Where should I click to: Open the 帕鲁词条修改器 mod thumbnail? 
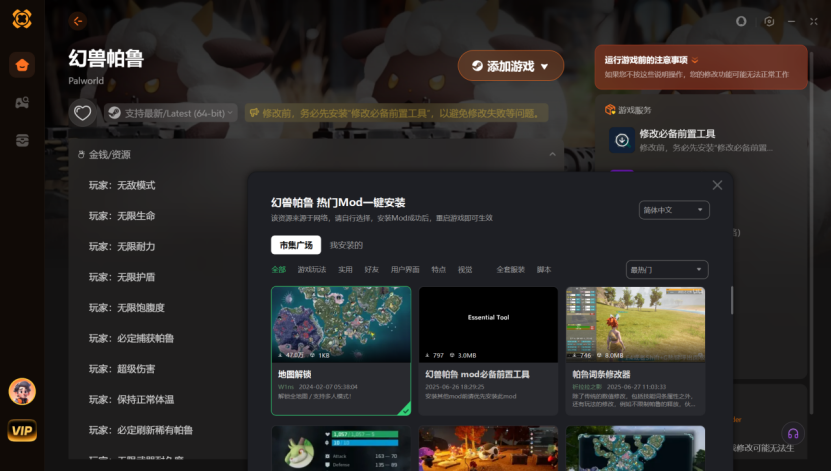(x=635, y=324)
